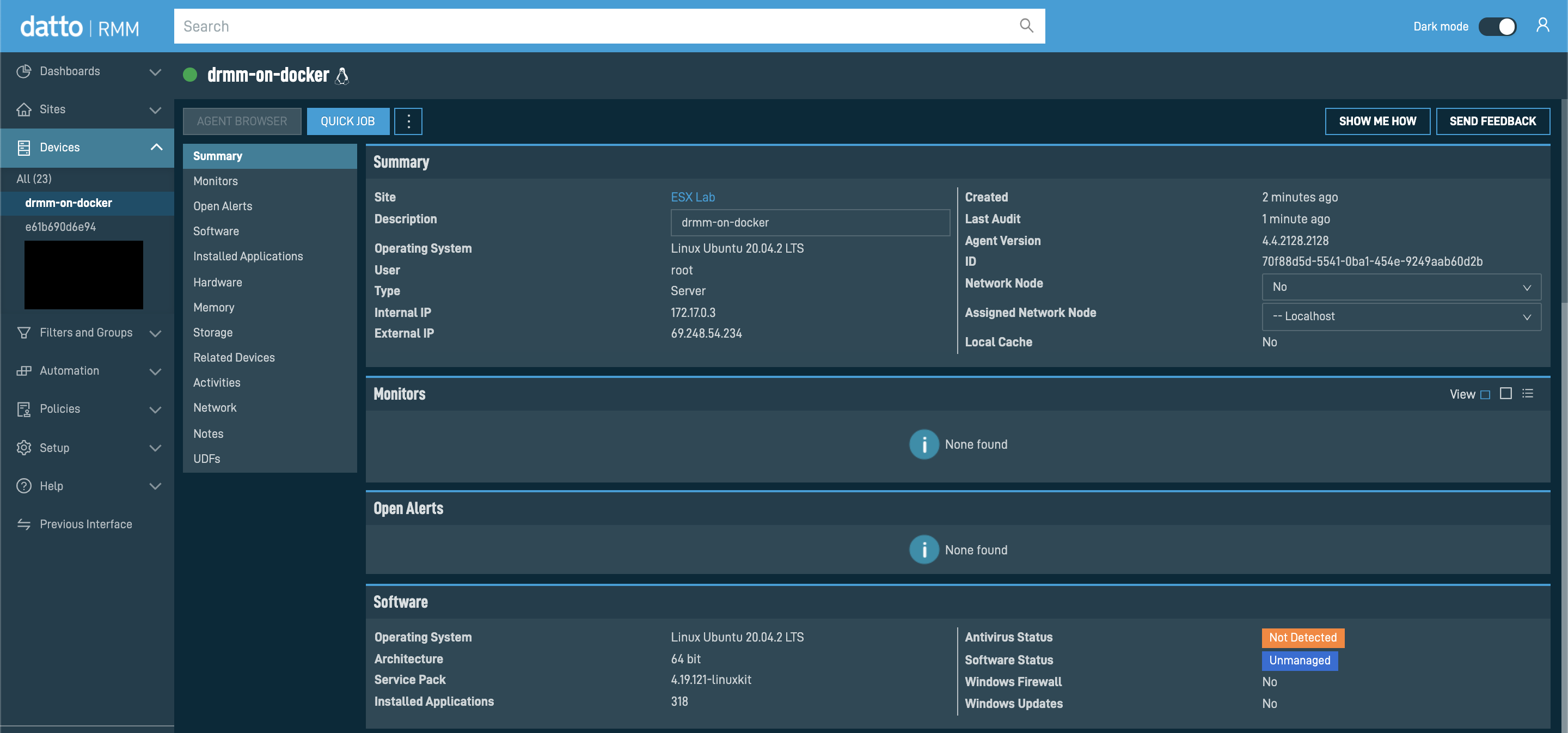Open the ESX Lab site link

pyautogui.click(x=692, y=197)
